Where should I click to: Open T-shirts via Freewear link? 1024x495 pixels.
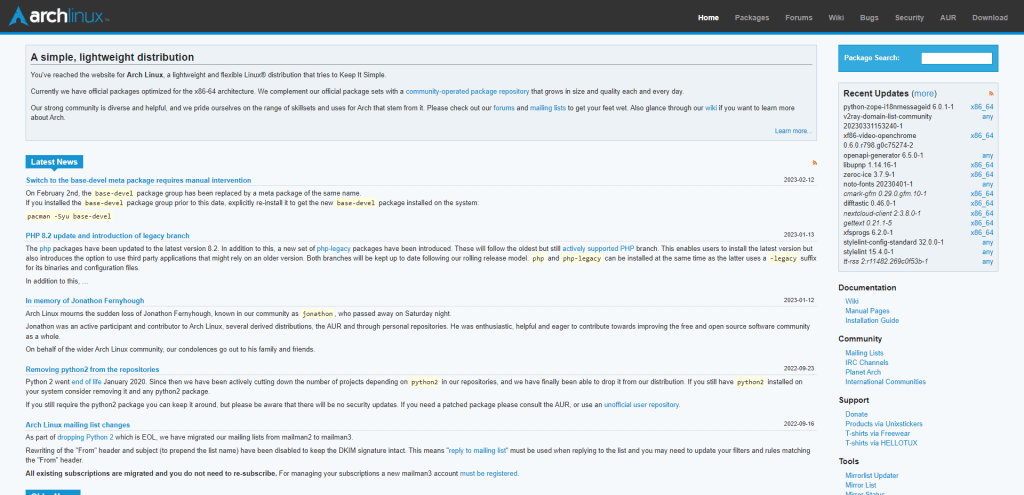tap(878, 433)
